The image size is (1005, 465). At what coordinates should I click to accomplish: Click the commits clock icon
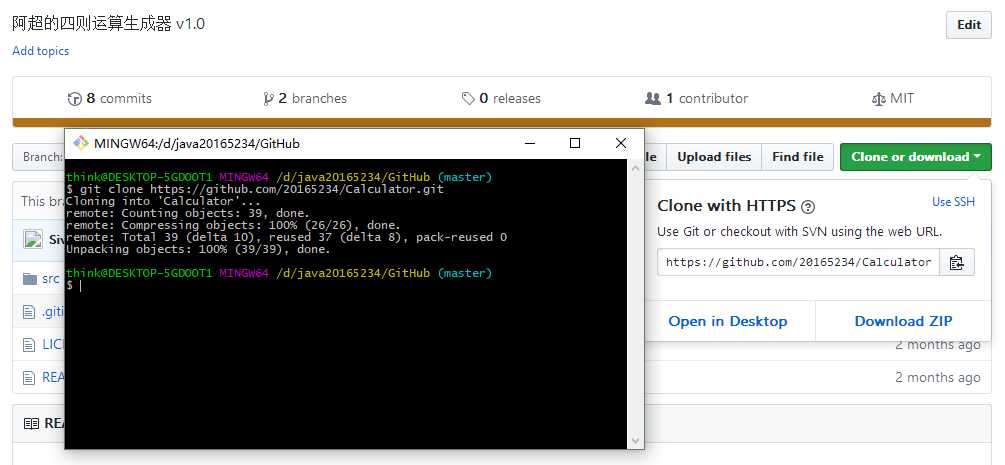coord(75,99)
